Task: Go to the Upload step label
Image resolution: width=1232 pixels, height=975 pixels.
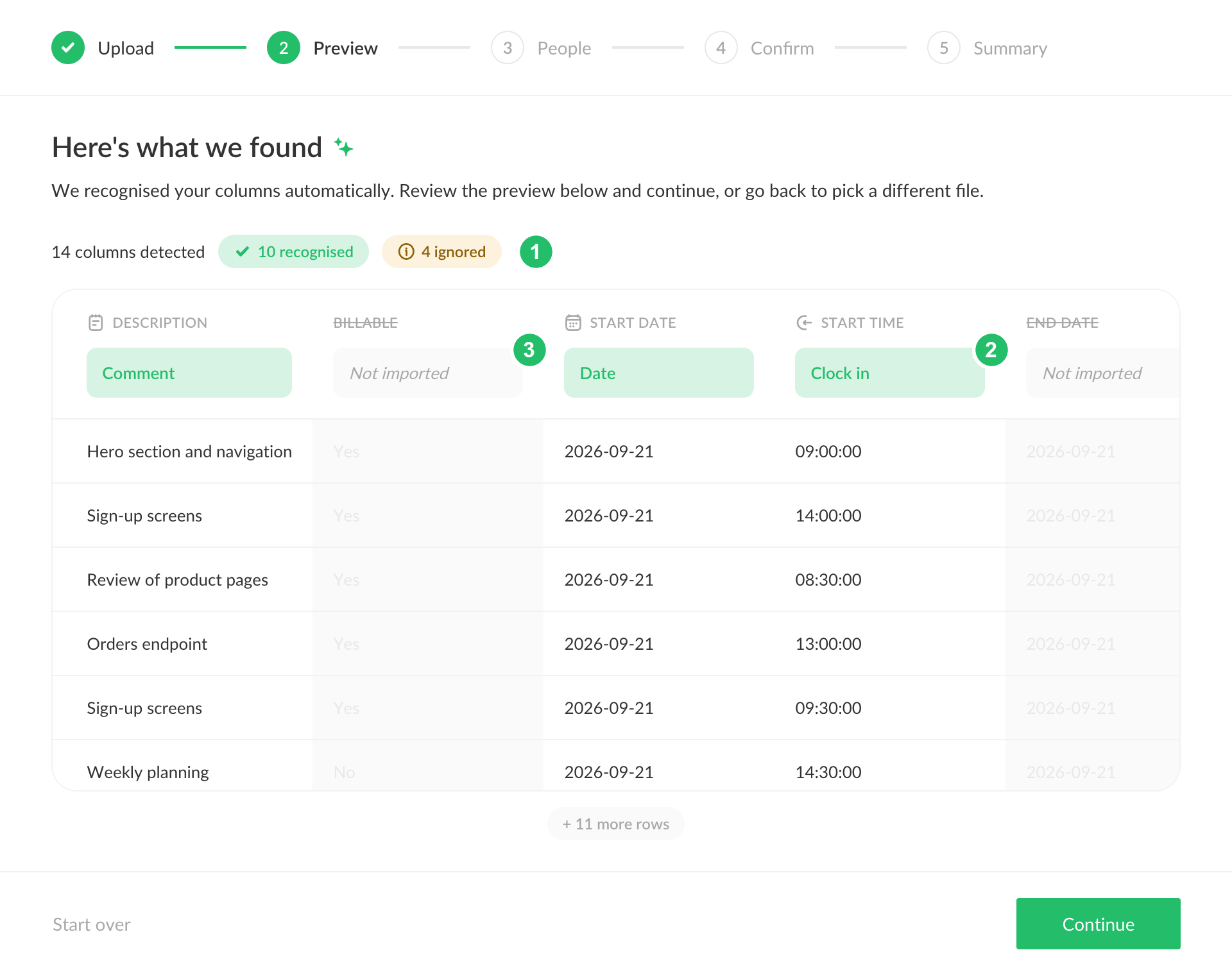Action: click(126, 48)
